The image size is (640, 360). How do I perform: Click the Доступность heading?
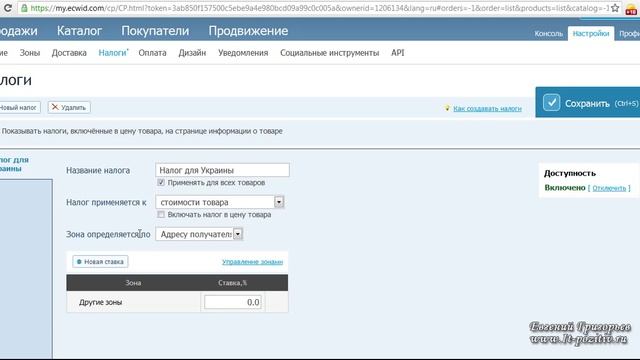click(570, 173)
